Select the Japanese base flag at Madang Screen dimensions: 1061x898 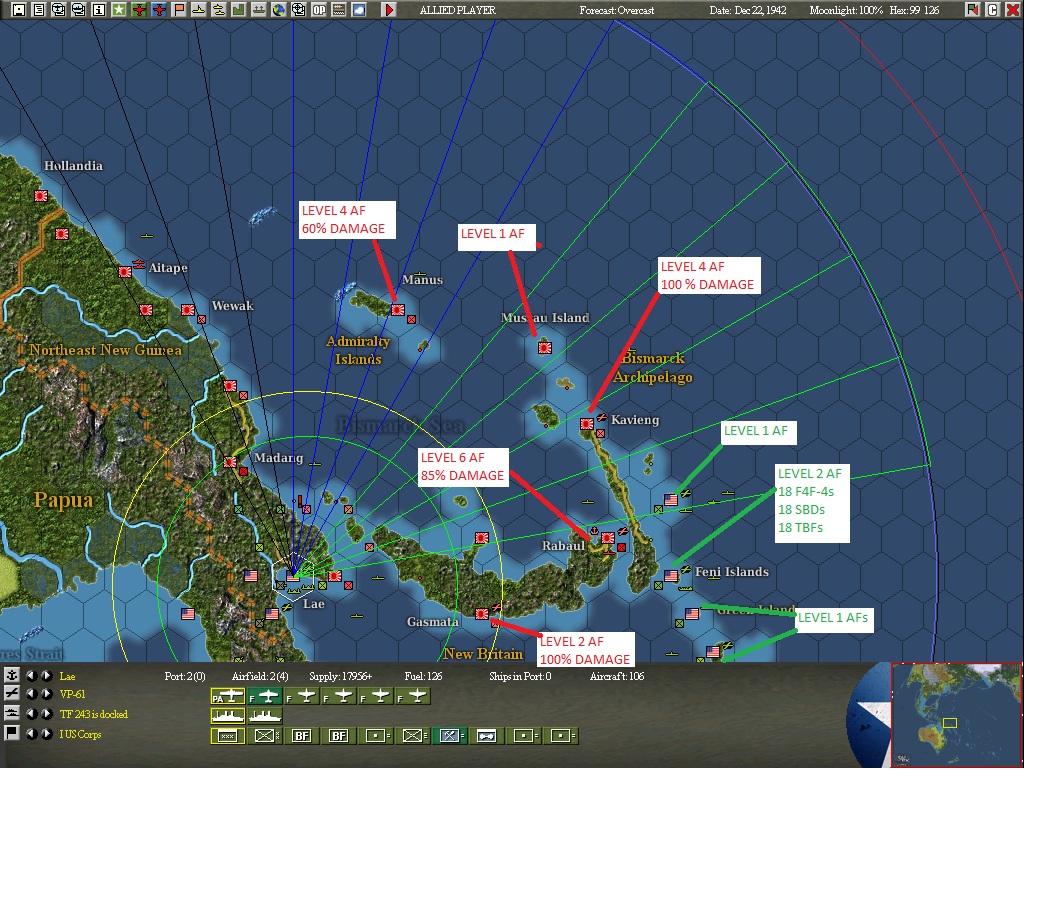(230, 462)
